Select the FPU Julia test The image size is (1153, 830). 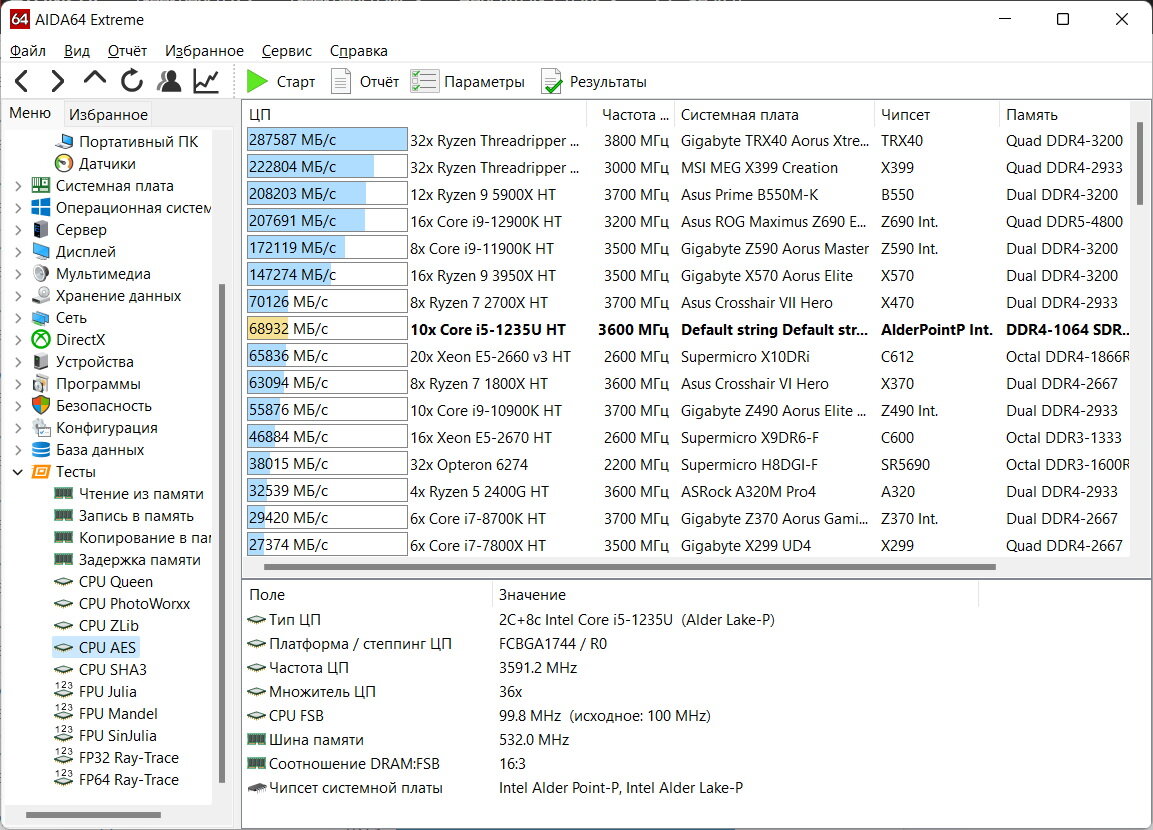point(107,692)
